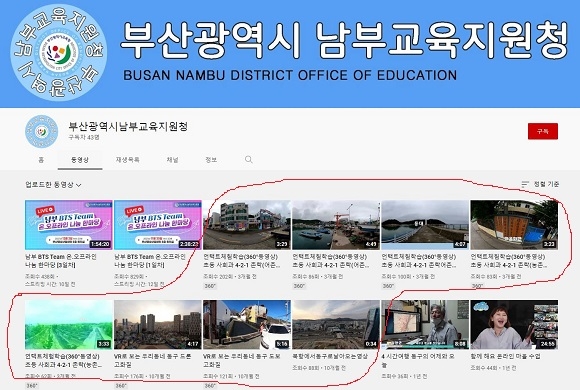Expand the 업로드한 동영상 dropdown

53,184
